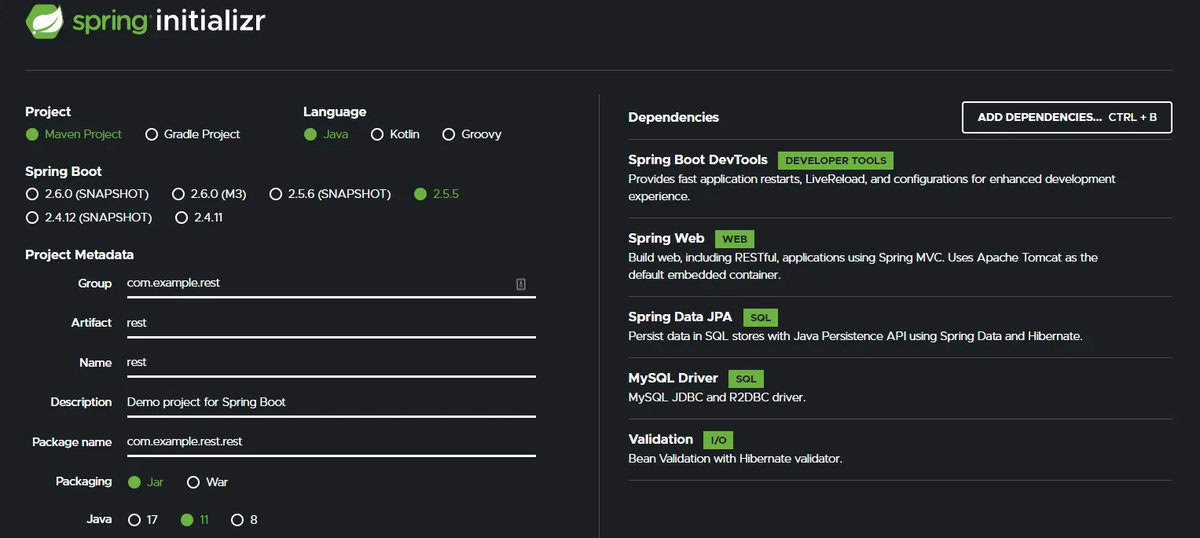1200x538 pixels.
Task: Focus the Name text field
Action: (x=330, y=363)
